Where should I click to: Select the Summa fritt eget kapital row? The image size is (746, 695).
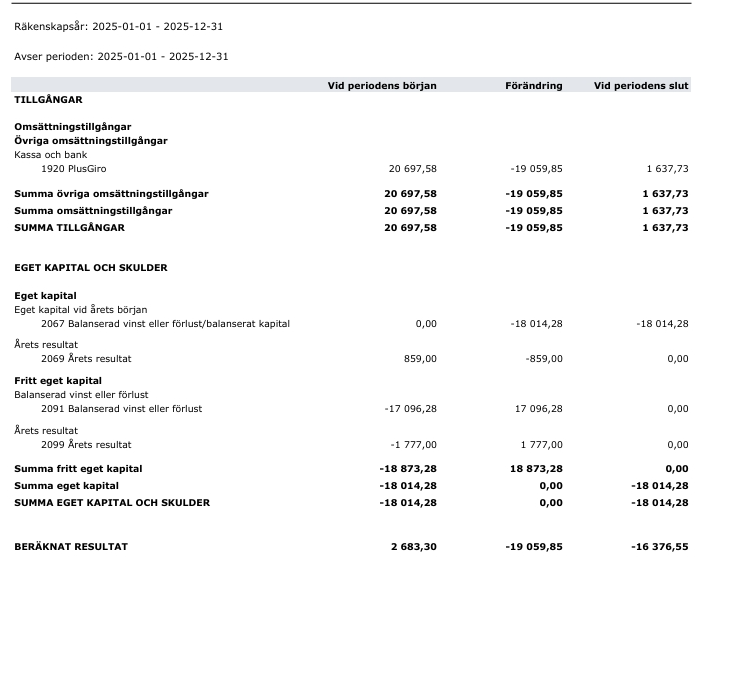[x=351, y=469]
